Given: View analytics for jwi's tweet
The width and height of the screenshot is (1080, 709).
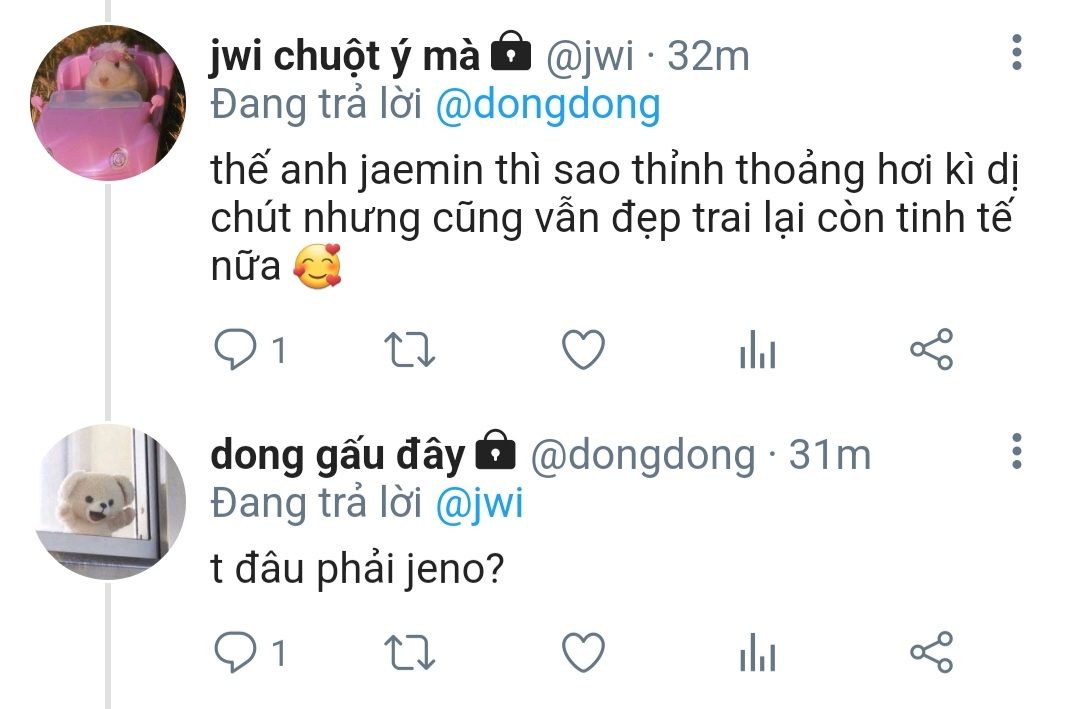Looking at the screenshot, I should [x=758, y=349].
